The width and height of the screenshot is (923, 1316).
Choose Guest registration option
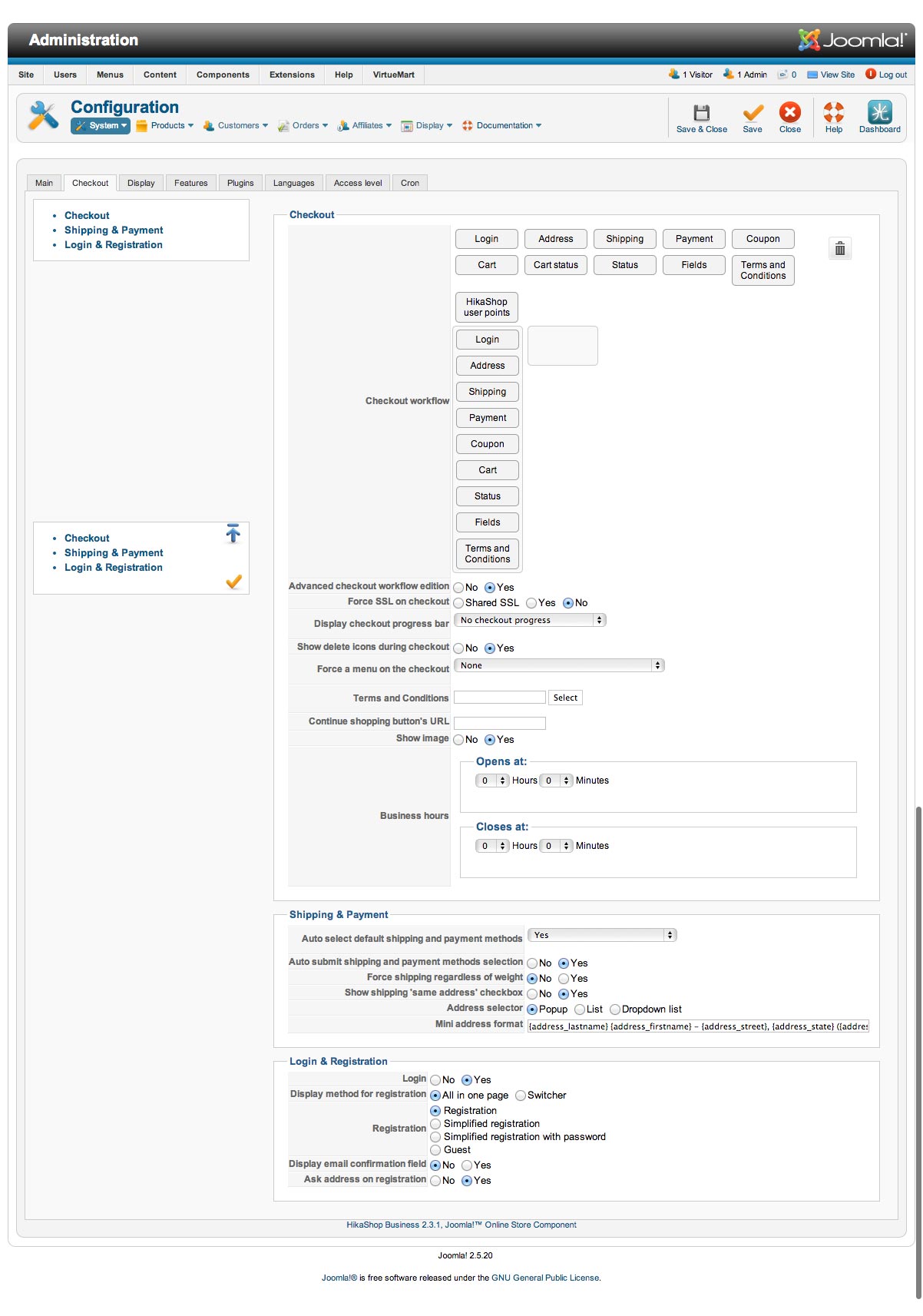click(436, 1150)
